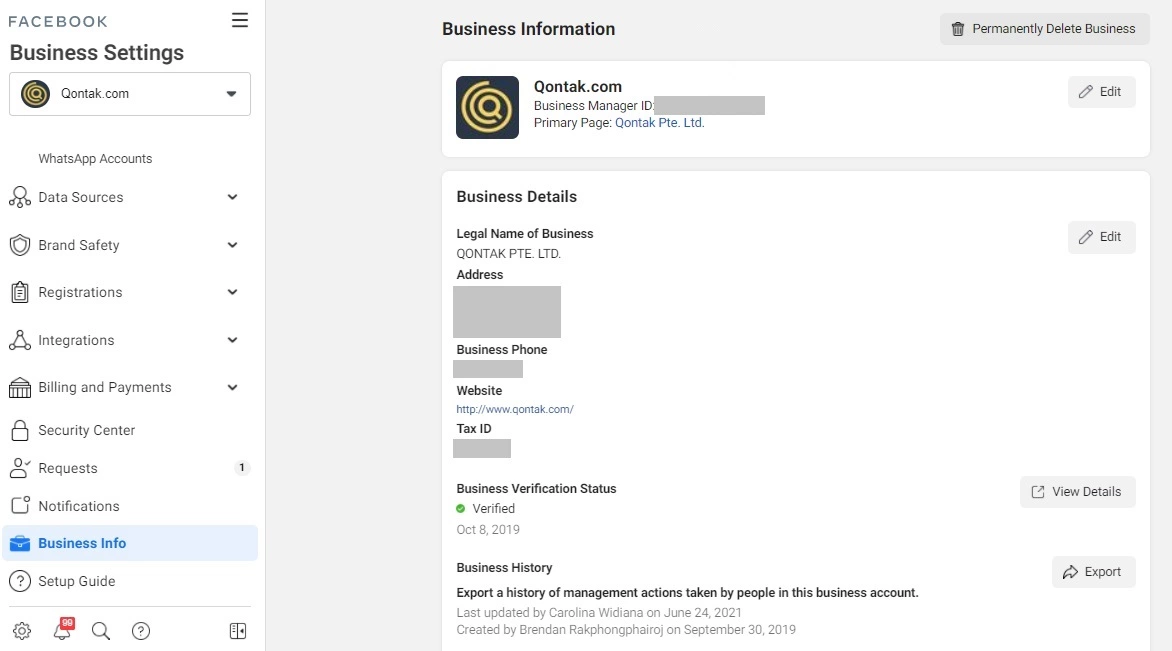Click the Security Center lock icon
This screenshot has width=1172, height=651.
20,431
